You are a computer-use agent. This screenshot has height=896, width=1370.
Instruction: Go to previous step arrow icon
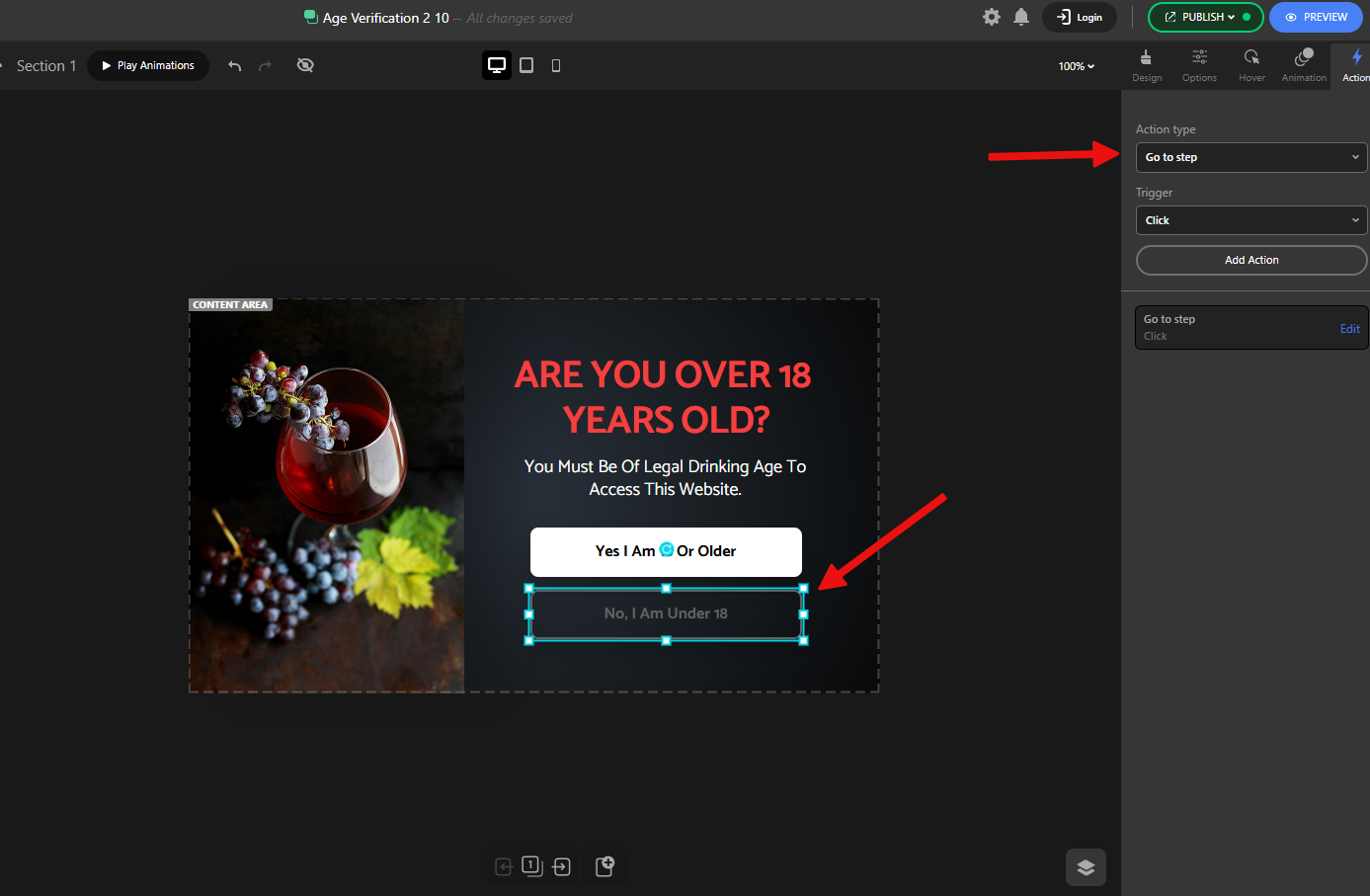pos(504,866)
